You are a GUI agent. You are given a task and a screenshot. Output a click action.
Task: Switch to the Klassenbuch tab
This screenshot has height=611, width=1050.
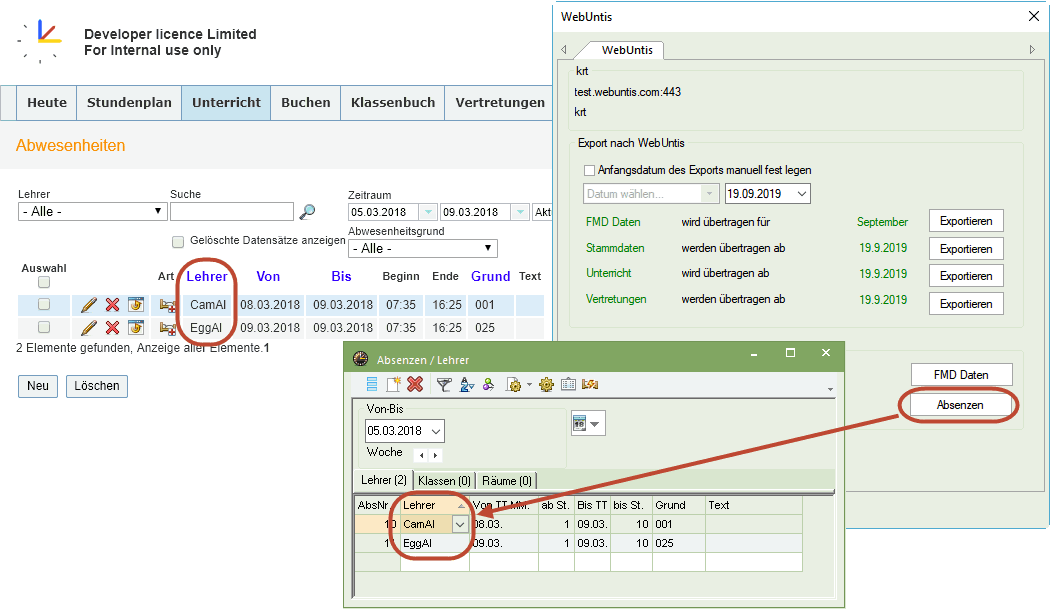[x=393, y=103]
